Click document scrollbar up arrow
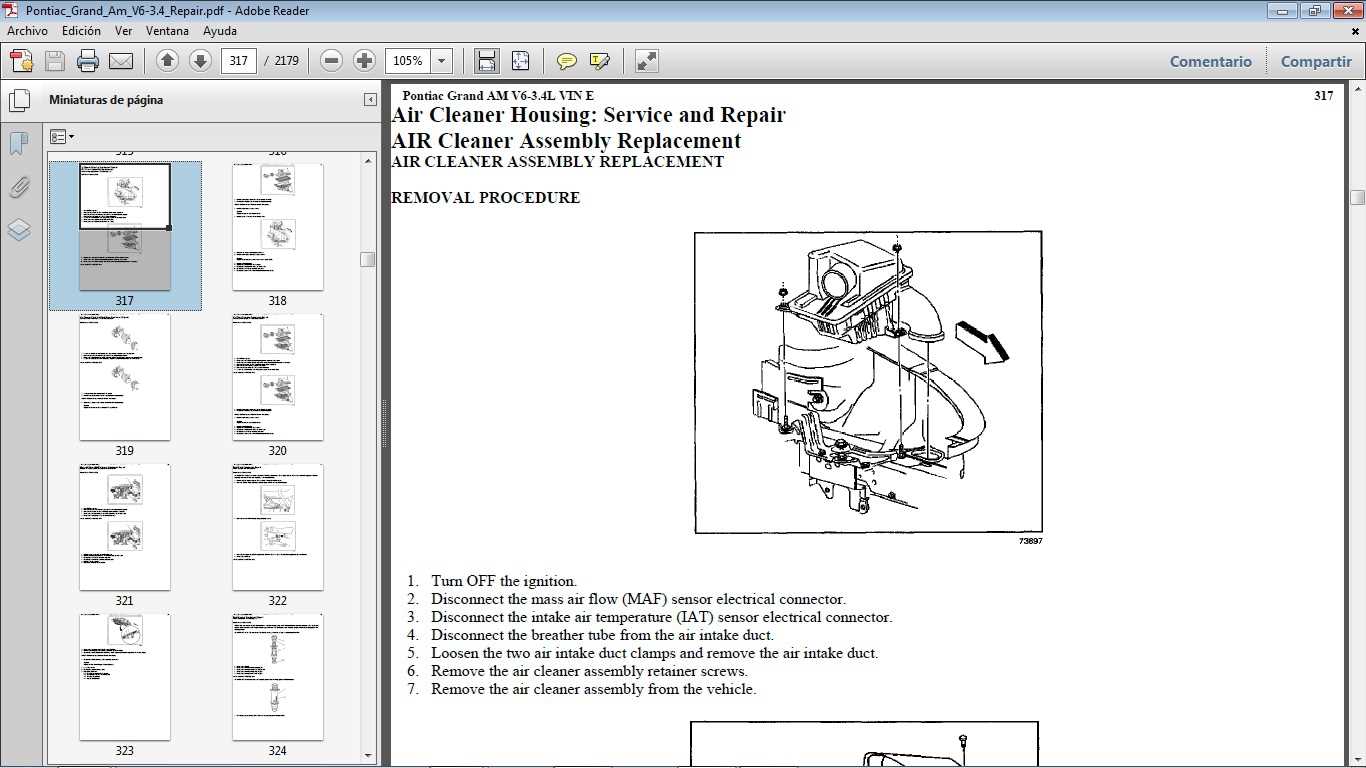Image resolution: width=1366 pixels, height=768 pixels. pos(1357,88)
